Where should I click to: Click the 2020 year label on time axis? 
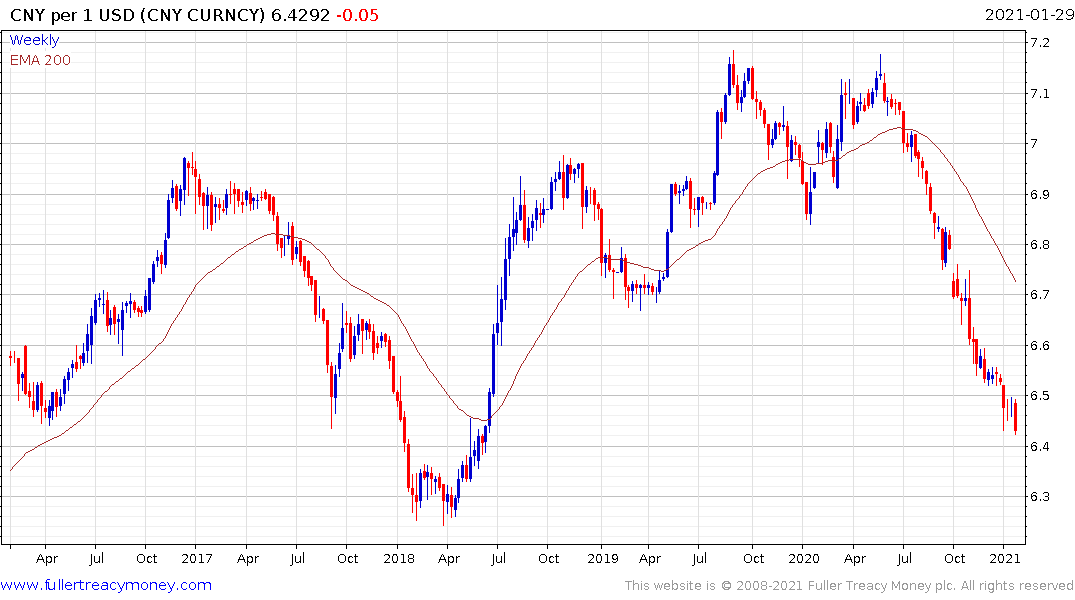pos(804,558)
